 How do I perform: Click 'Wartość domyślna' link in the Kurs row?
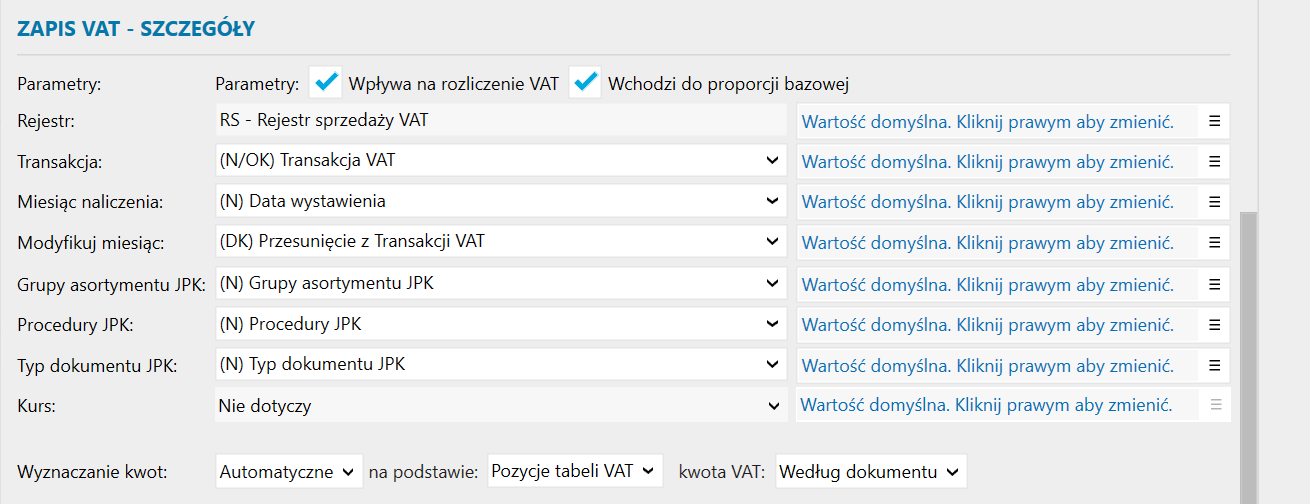(987, 405)
